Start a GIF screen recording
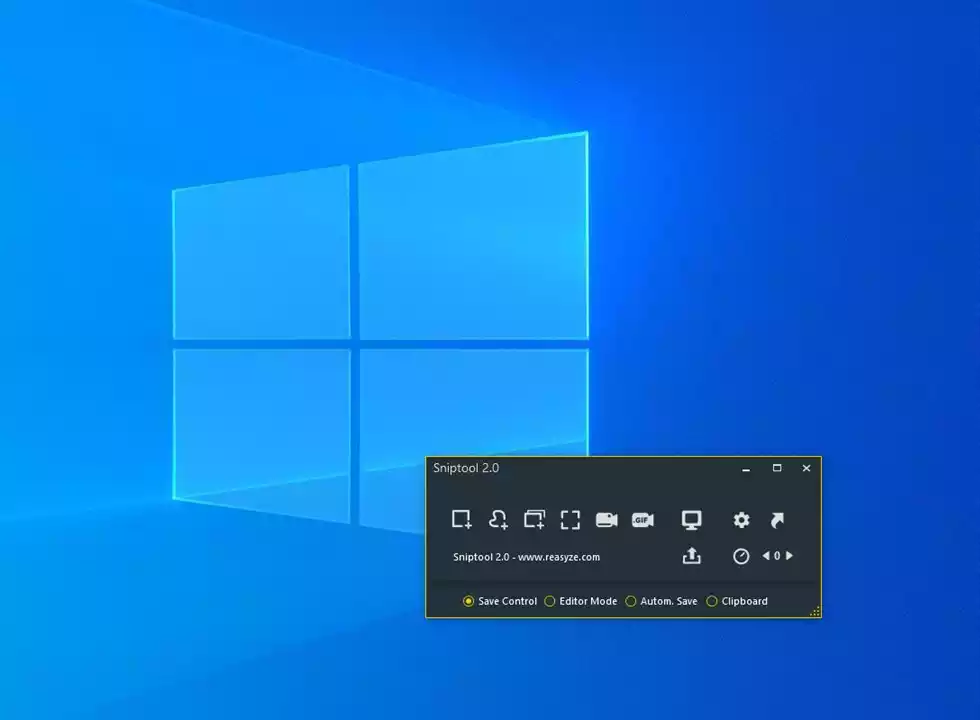This screenshot has height=720, width=980. (x=641, y=520)
